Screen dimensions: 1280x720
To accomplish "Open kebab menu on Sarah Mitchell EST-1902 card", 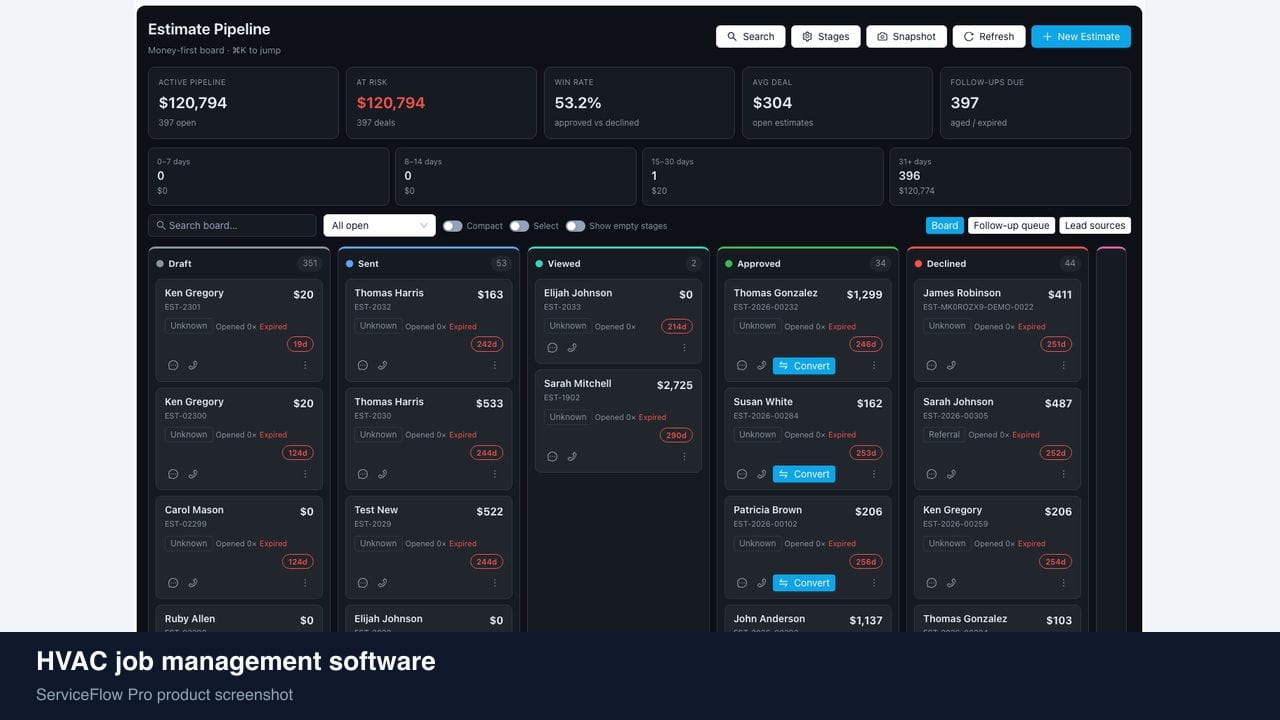I will click(684, 457).
